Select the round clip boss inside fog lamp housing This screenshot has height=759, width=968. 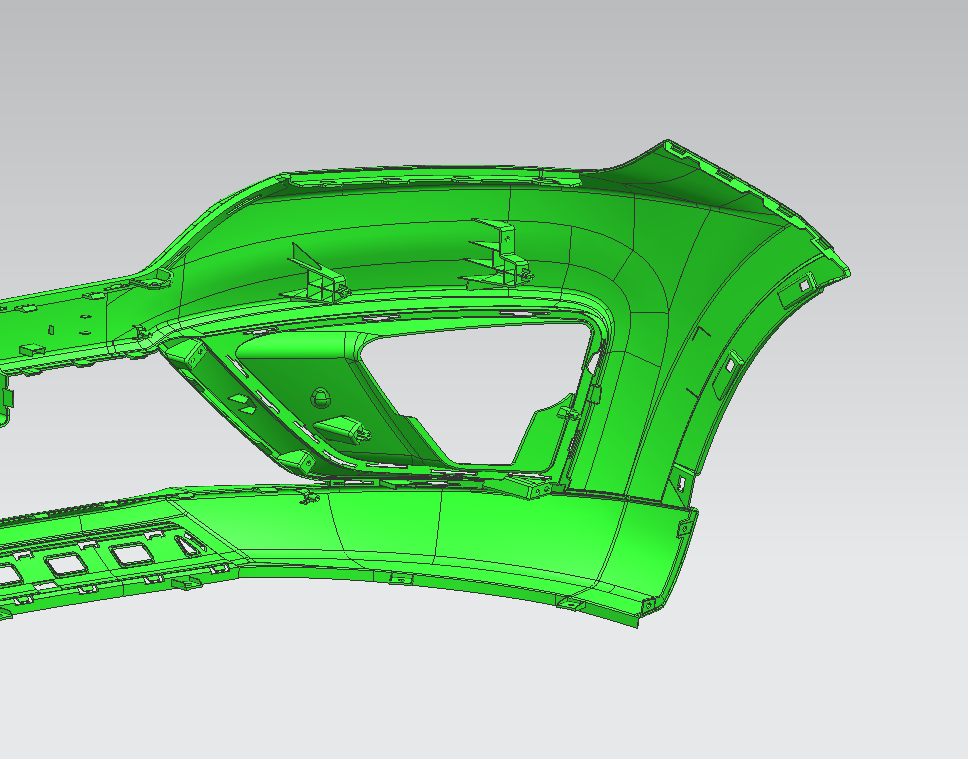click(320, 398)
